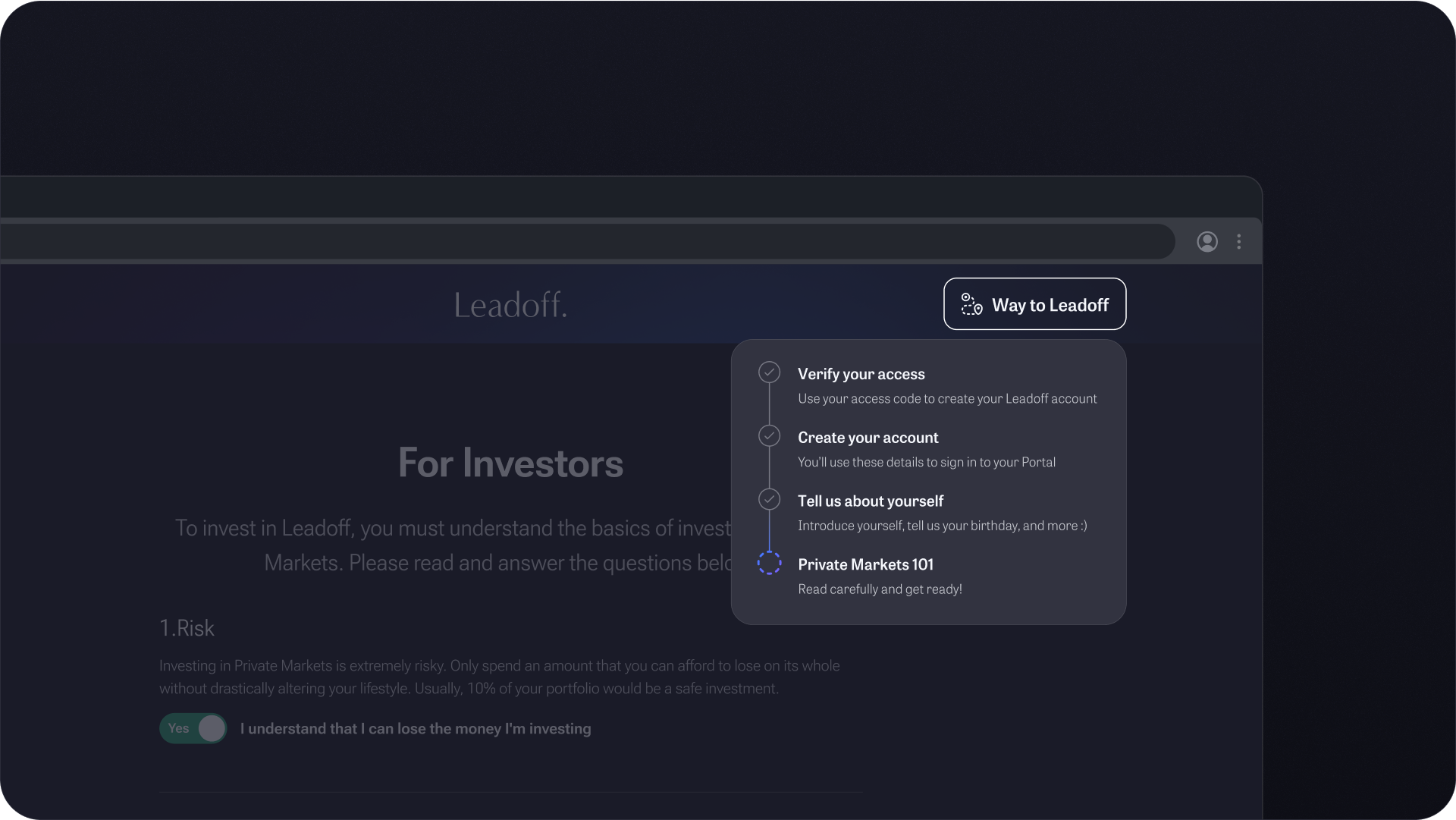Click 'Read carefully and get ready!' text

(880, 589)
